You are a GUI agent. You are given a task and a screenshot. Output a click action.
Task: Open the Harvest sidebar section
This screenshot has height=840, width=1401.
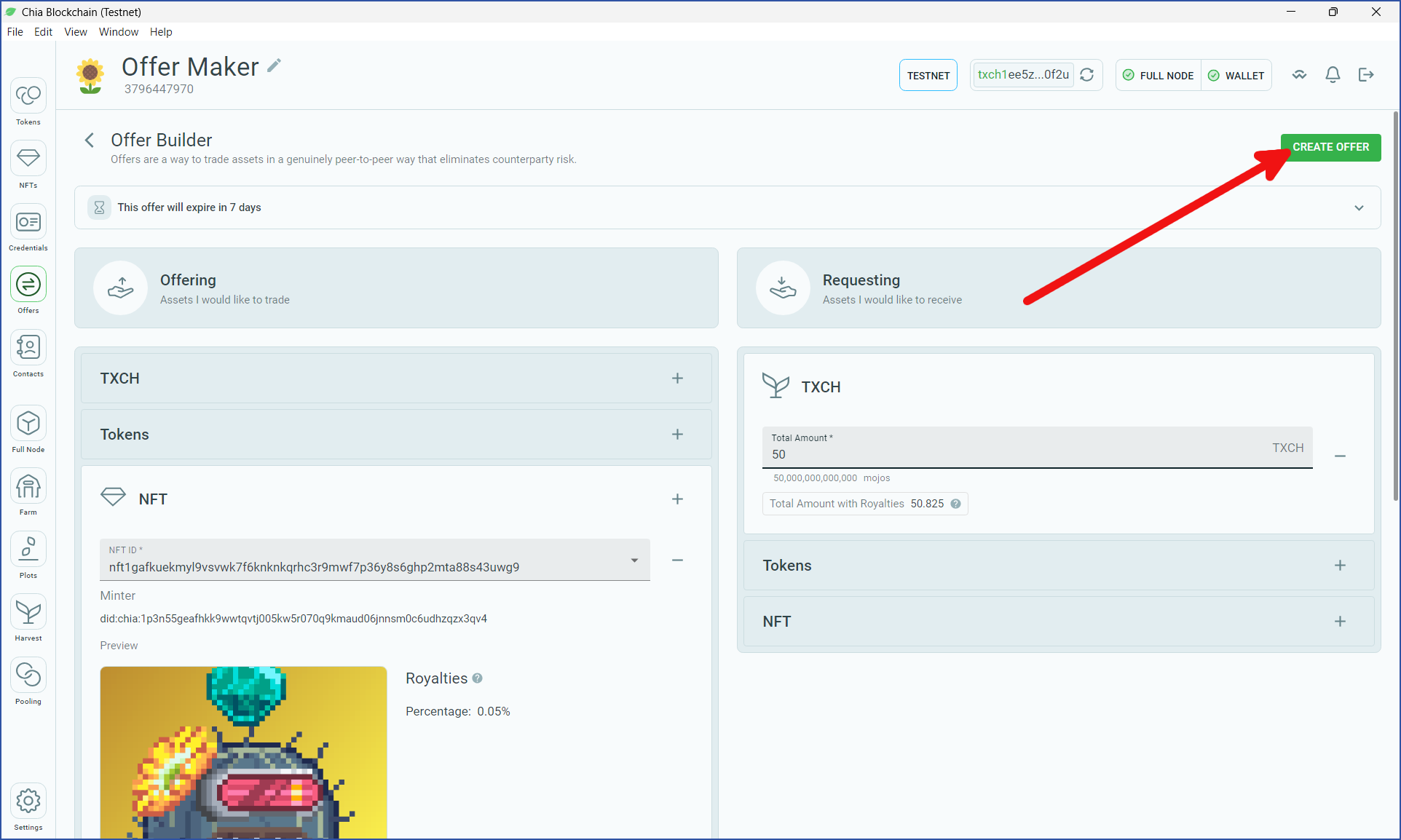[28, 618]
